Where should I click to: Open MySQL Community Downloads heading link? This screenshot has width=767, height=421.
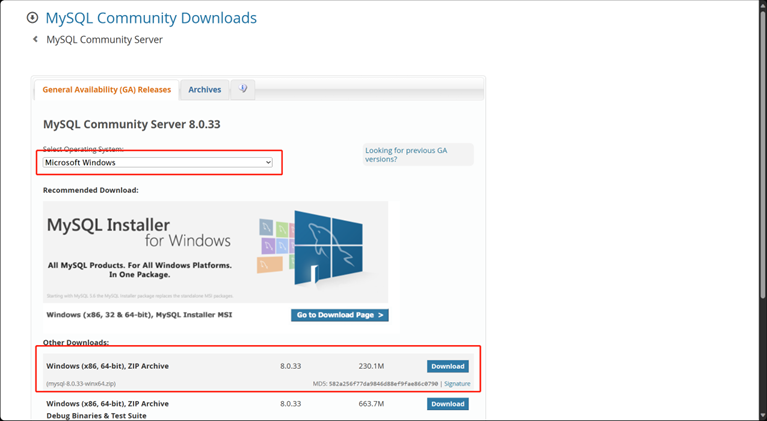tap(151, 18)
